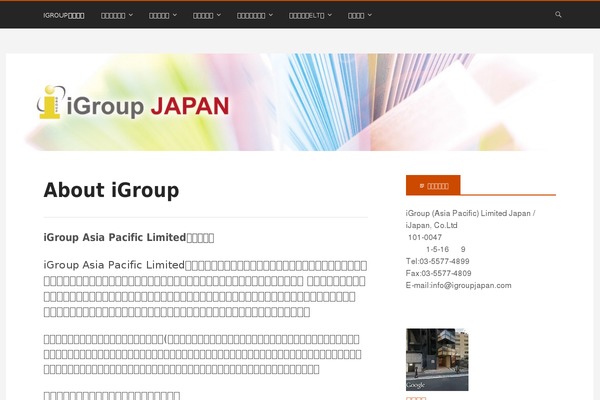Click the iGroup JAPAN logo
600x400 pixels.
[x=133, y=103]
